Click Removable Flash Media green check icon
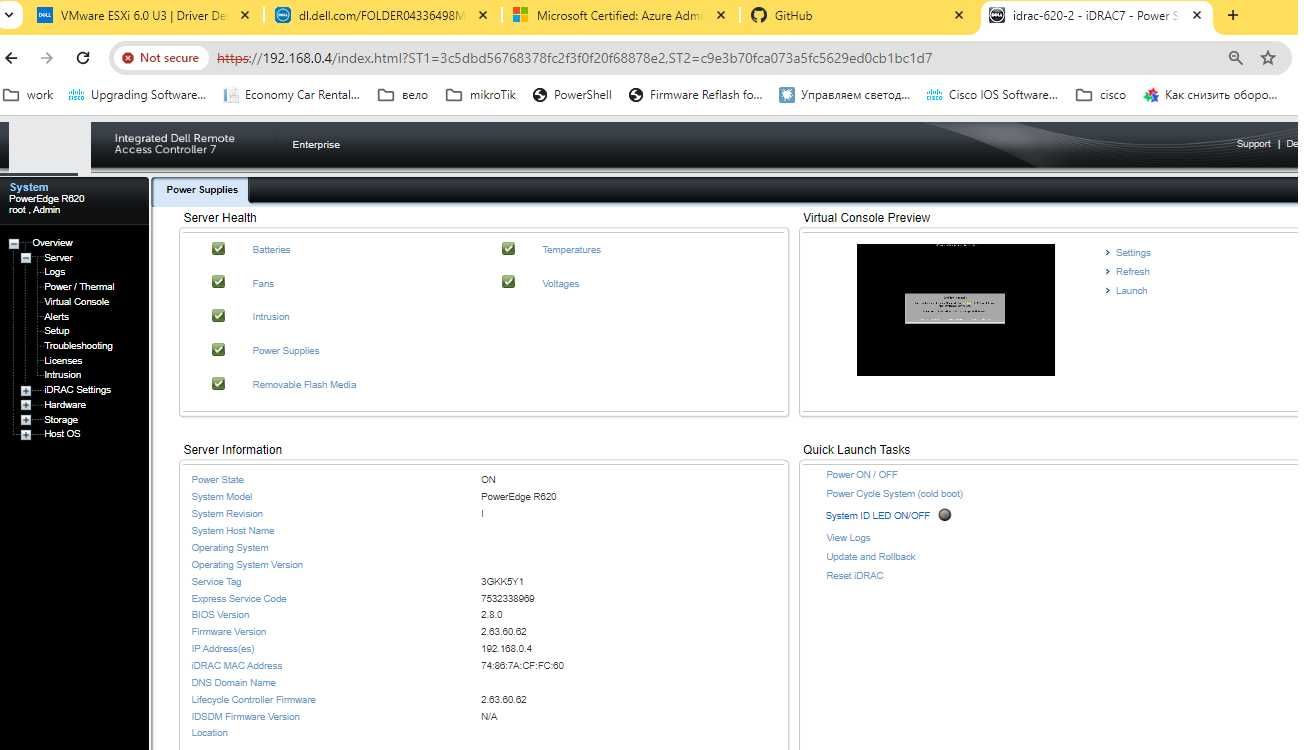1304x750 pixels. pos(218,383)
